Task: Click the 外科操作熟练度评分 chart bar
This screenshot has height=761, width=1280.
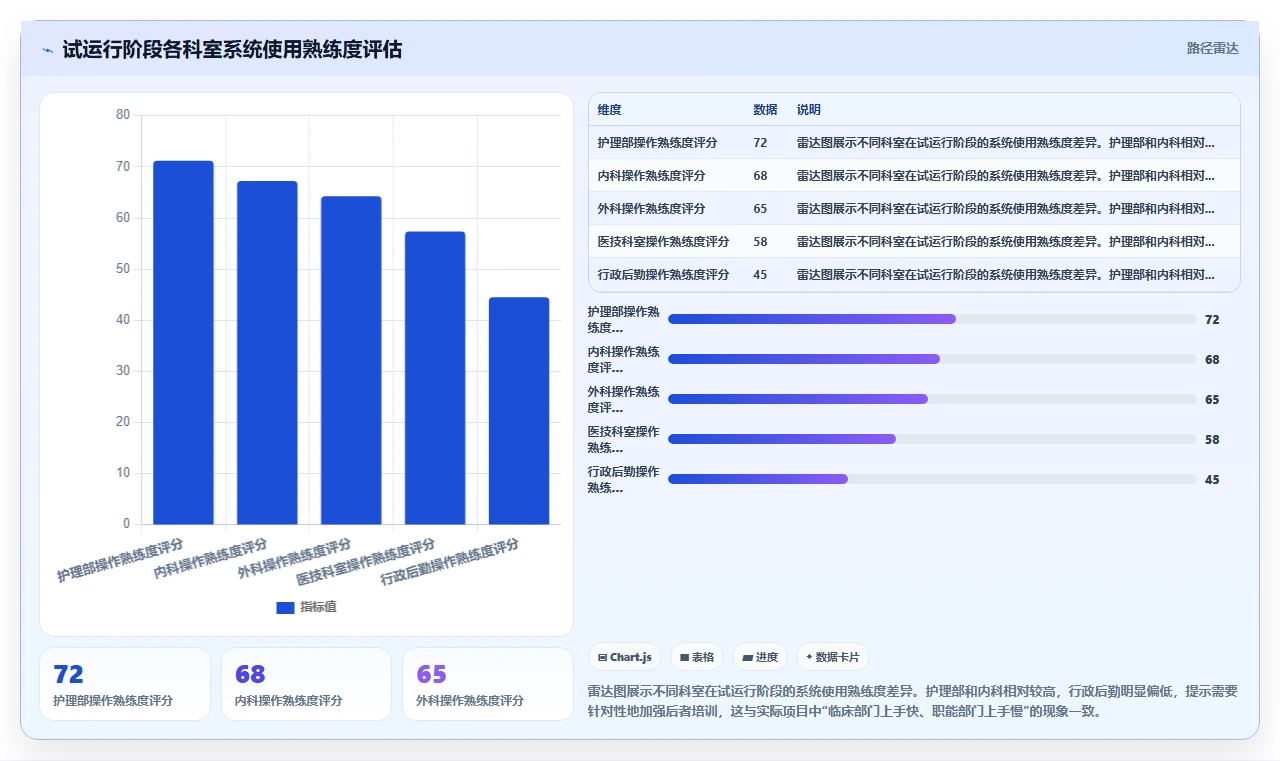Action: pyautogui.click(x=351, y=360)
